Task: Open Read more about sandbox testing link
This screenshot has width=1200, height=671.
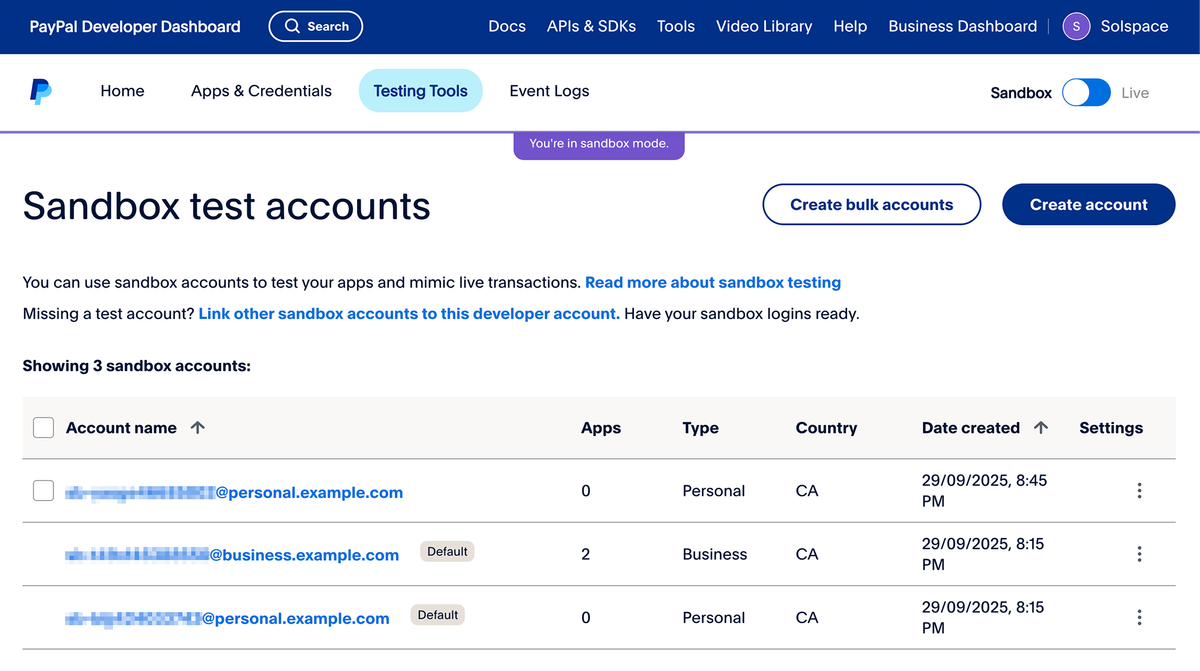Action: point(712,283)
